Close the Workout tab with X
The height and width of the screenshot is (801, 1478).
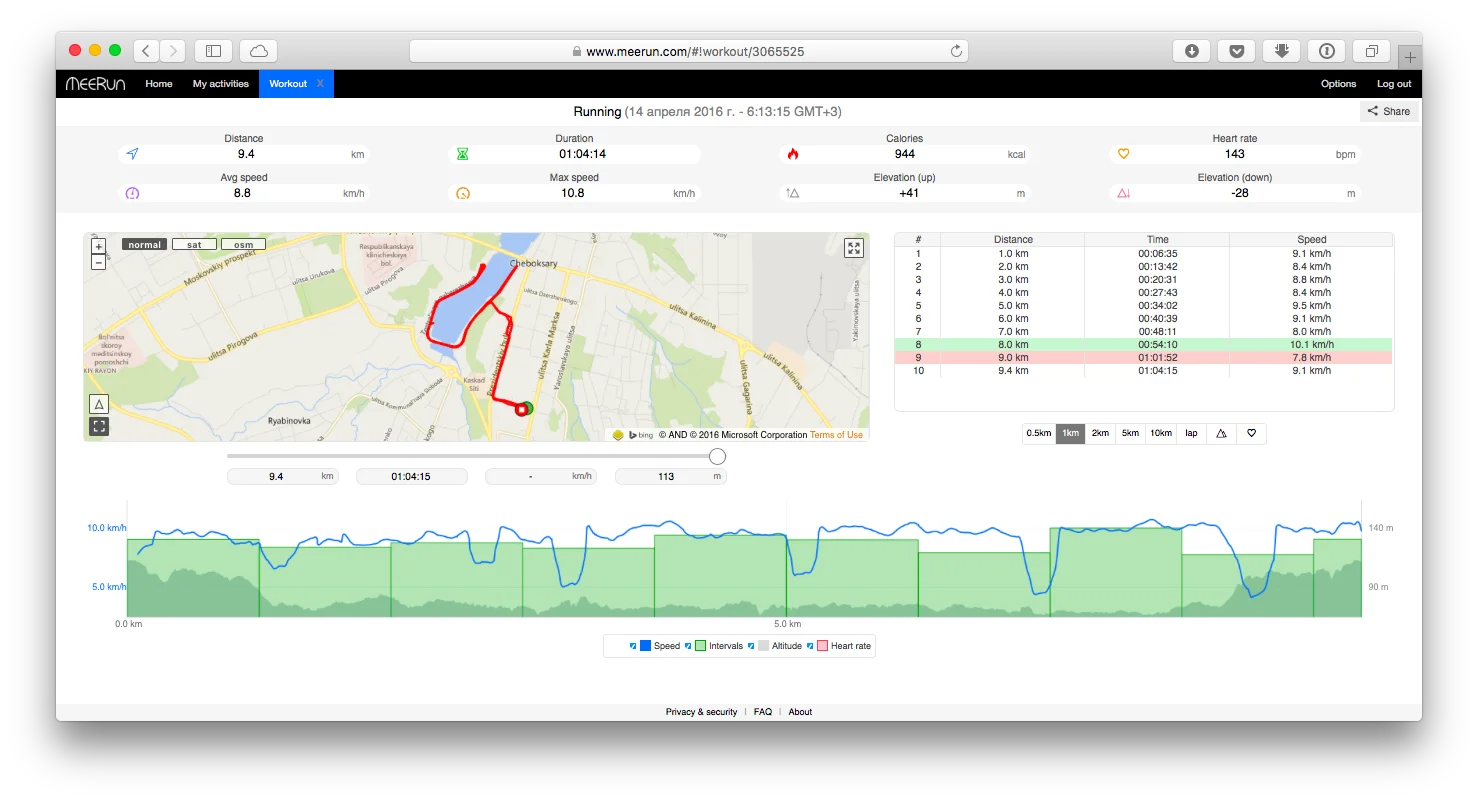click(x=320, y=84)
